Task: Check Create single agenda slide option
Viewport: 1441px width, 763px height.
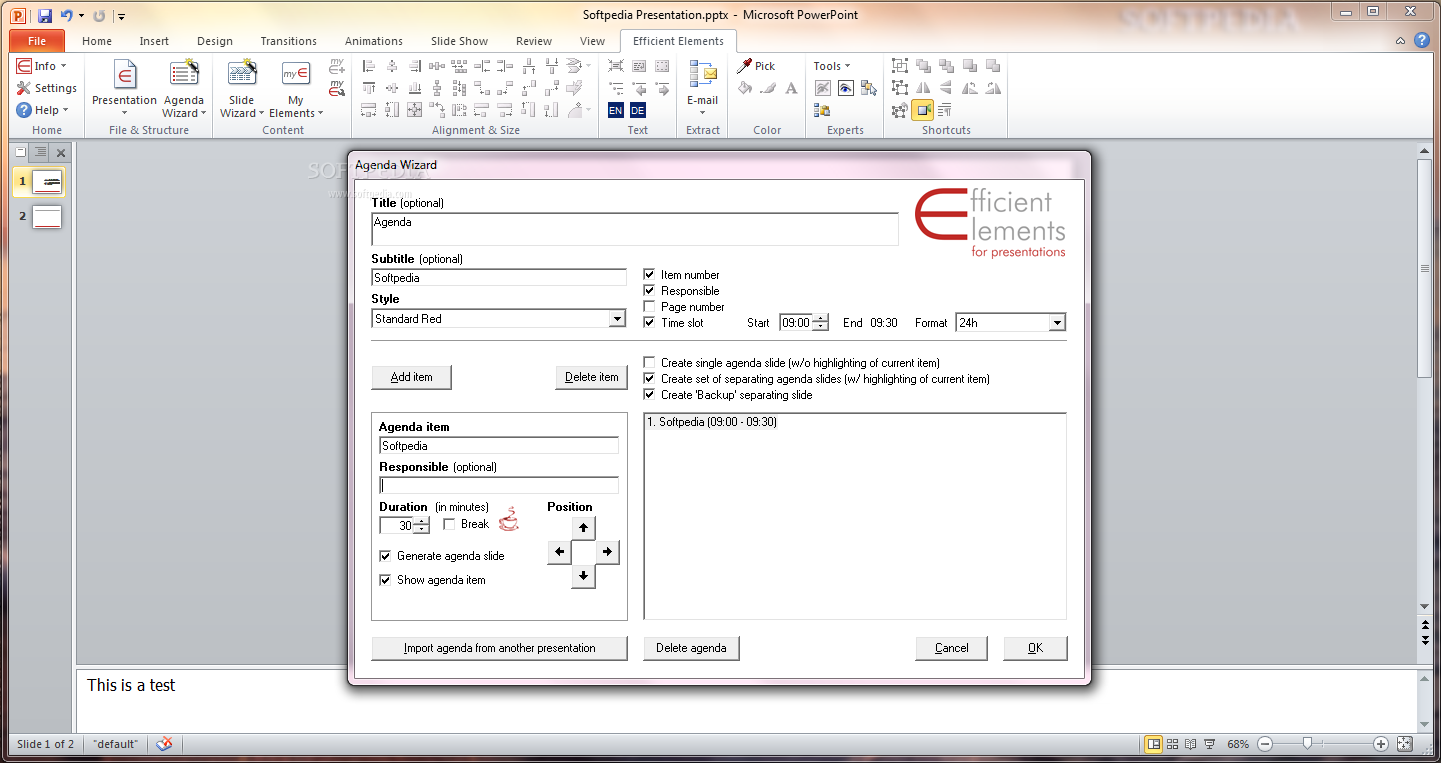Action: click(650, 363)
